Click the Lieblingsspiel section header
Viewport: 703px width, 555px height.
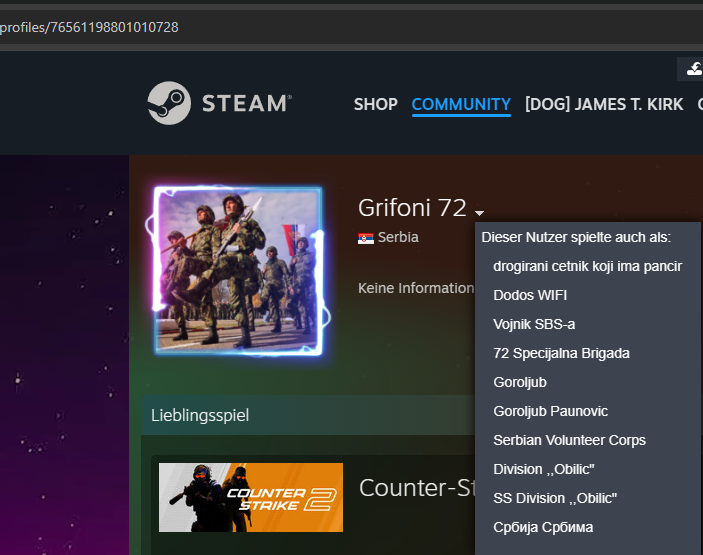tap(200, 414)
